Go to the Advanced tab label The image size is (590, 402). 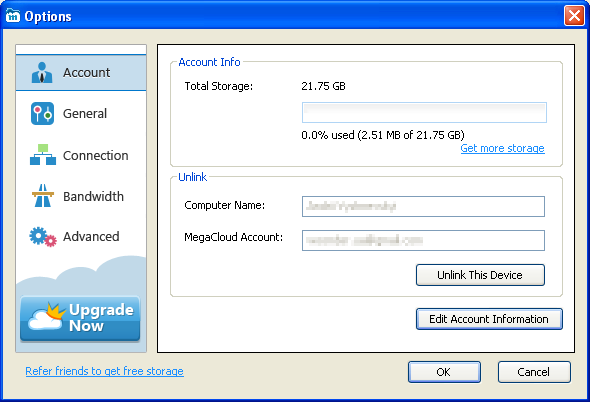pos(91,237)
